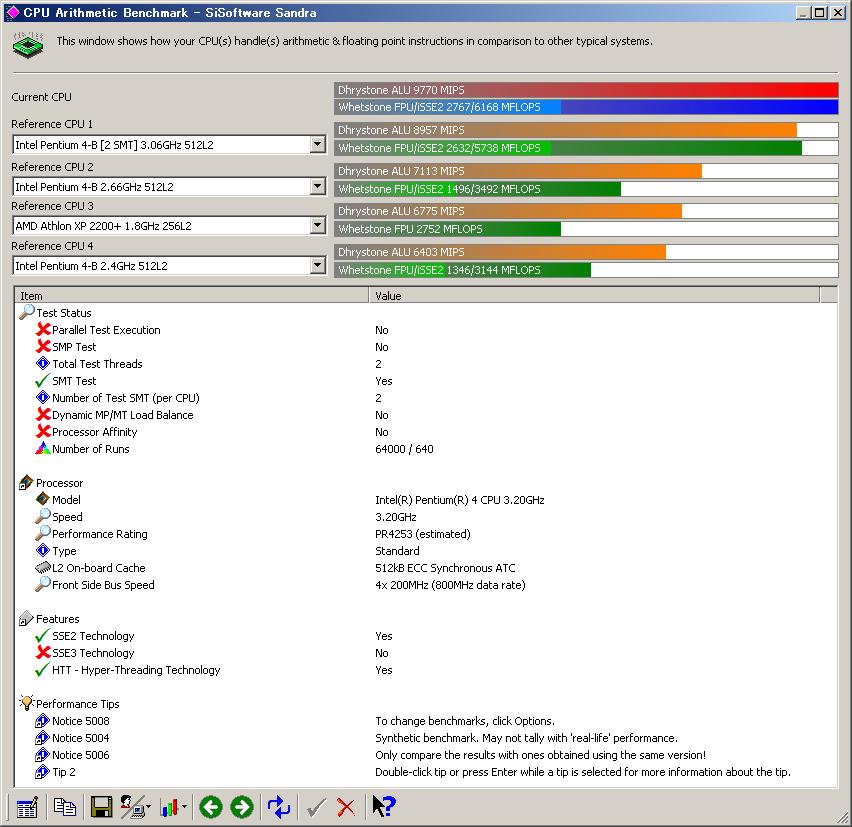Click the value 64000 / 640
Screen dimensions: 852x827
(404, 449)
